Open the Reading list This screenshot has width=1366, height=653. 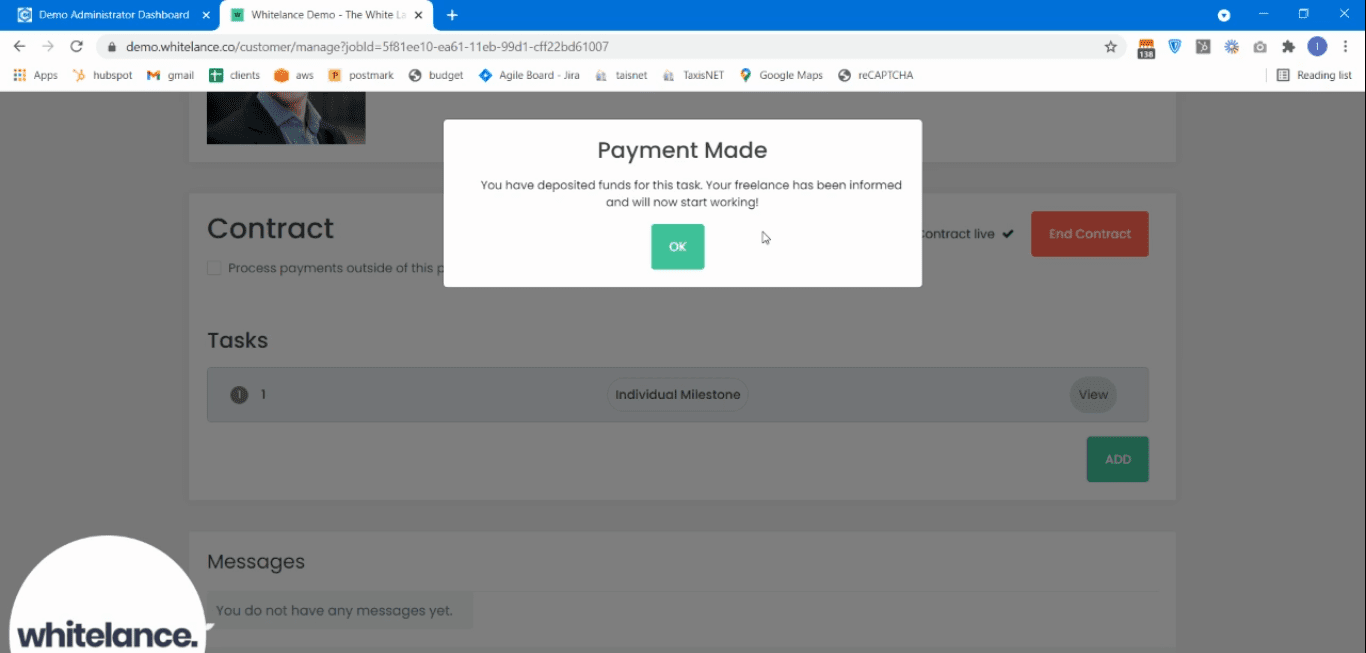coord(1314,75)
